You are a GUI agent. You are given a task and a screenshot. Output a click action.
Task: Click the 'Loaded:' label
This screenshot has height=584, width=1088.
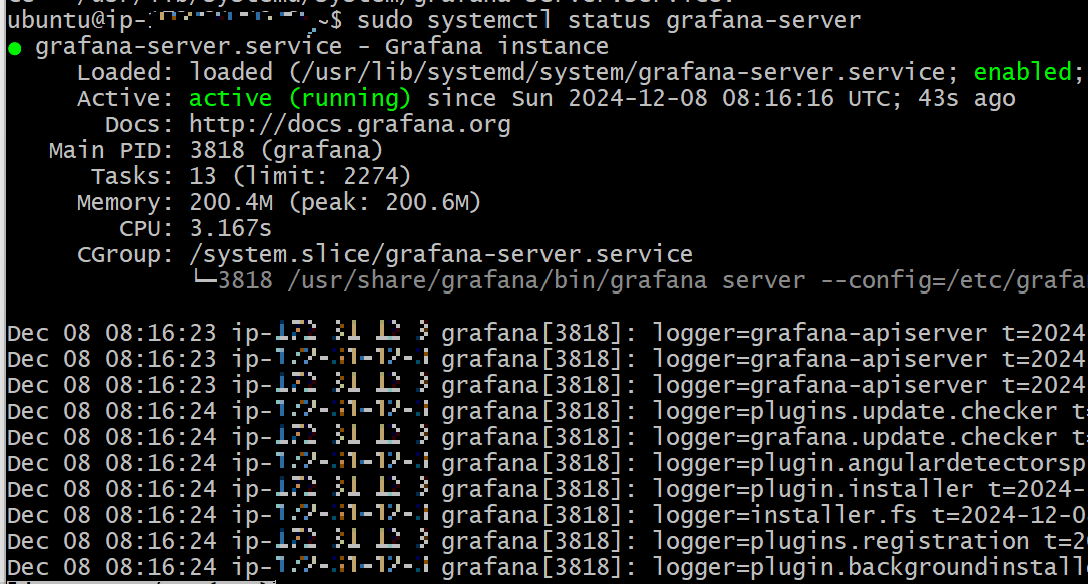coord(126,72)
